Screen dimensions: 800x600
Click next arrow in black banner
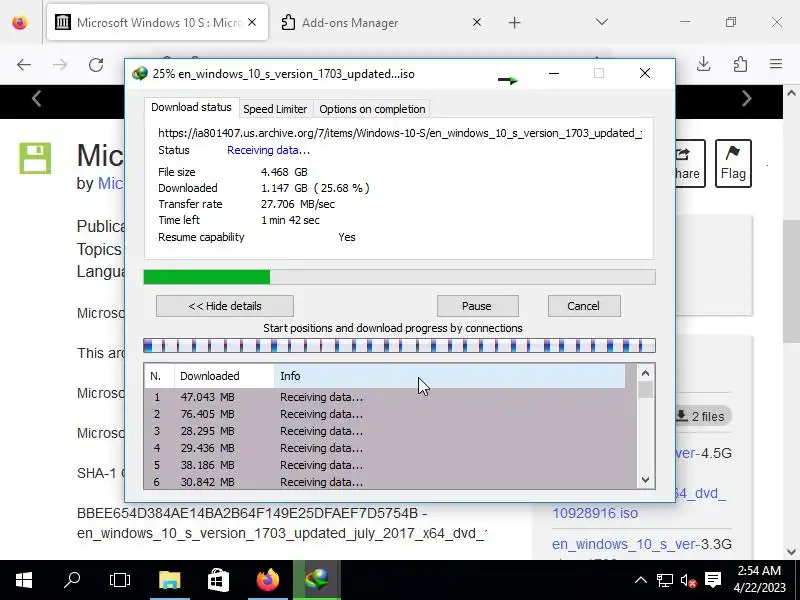(x=746, y=98)
